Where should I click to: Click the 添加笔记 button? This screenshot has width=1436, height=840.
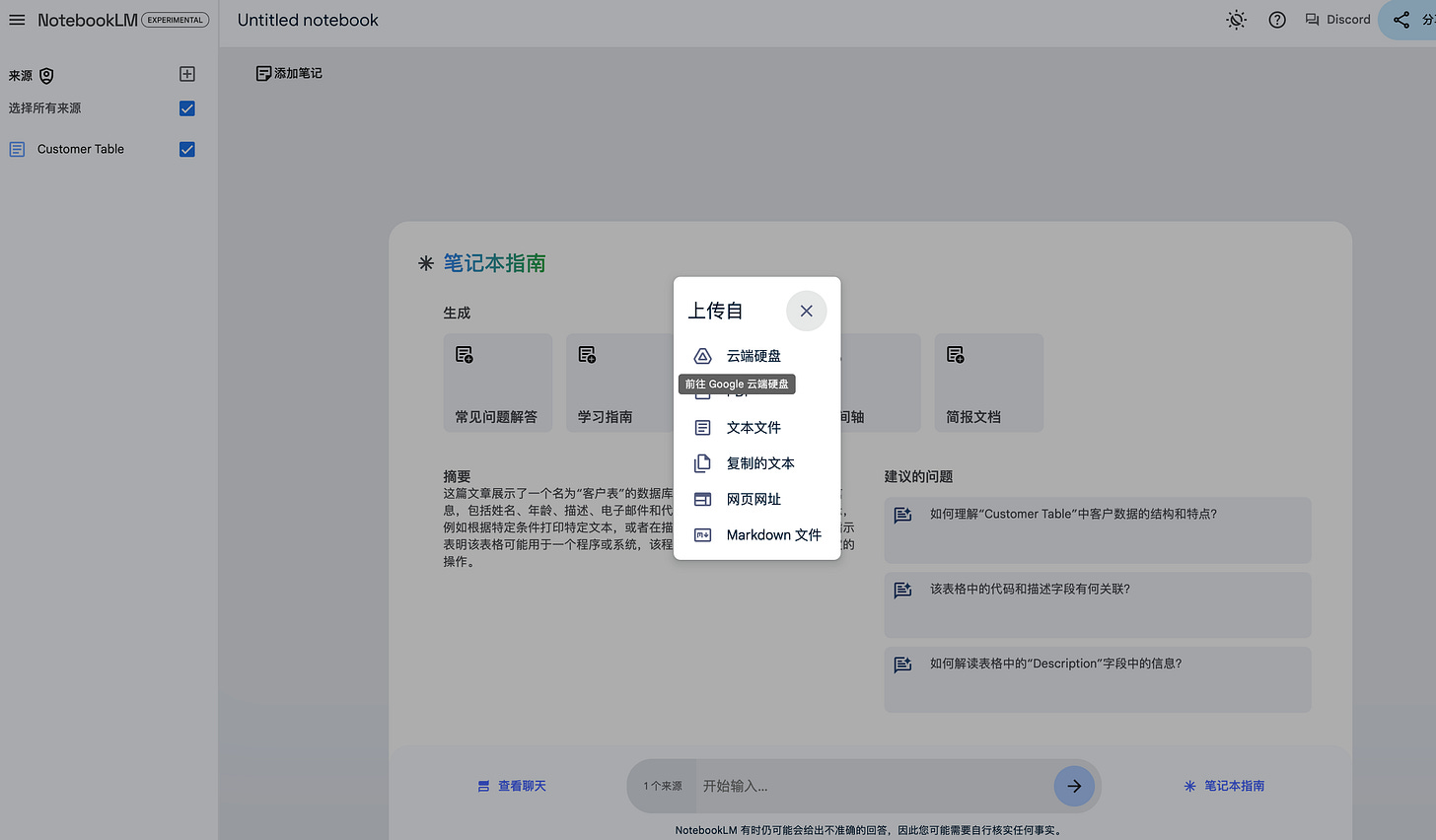point(289,73)
